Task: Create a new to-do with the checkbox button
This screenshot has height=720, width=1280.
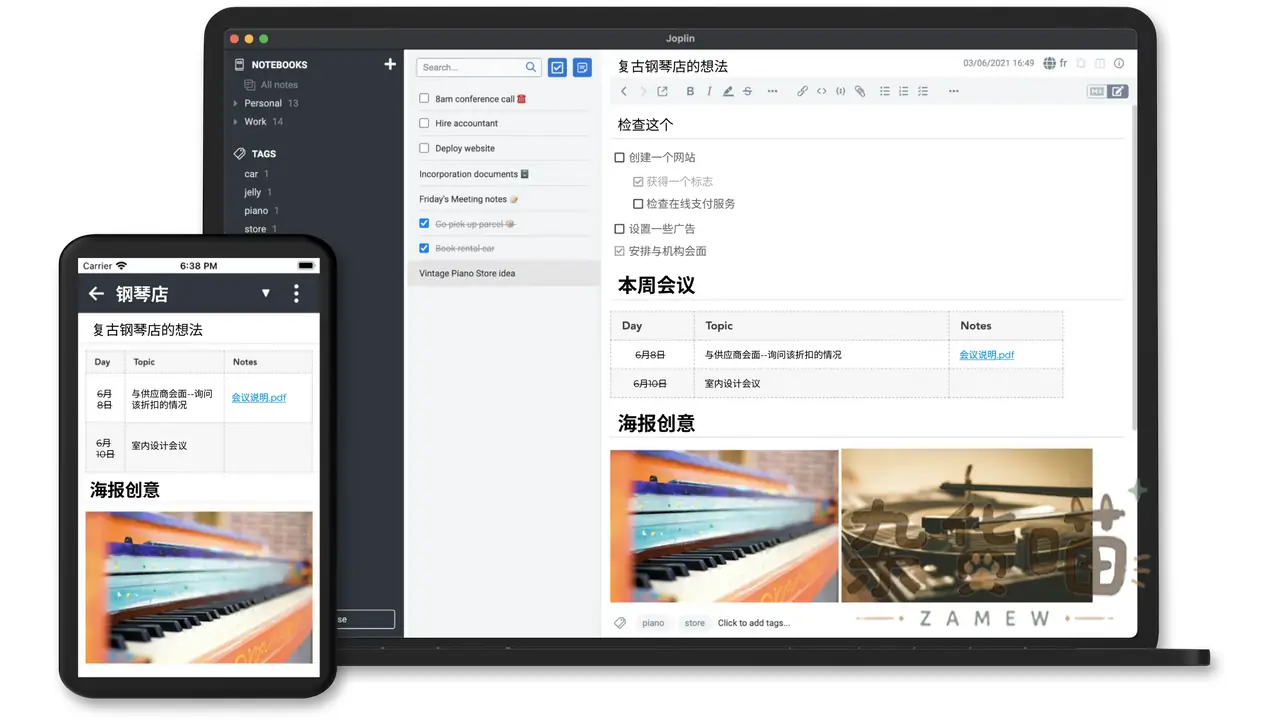Action: (x=558, y=67)
